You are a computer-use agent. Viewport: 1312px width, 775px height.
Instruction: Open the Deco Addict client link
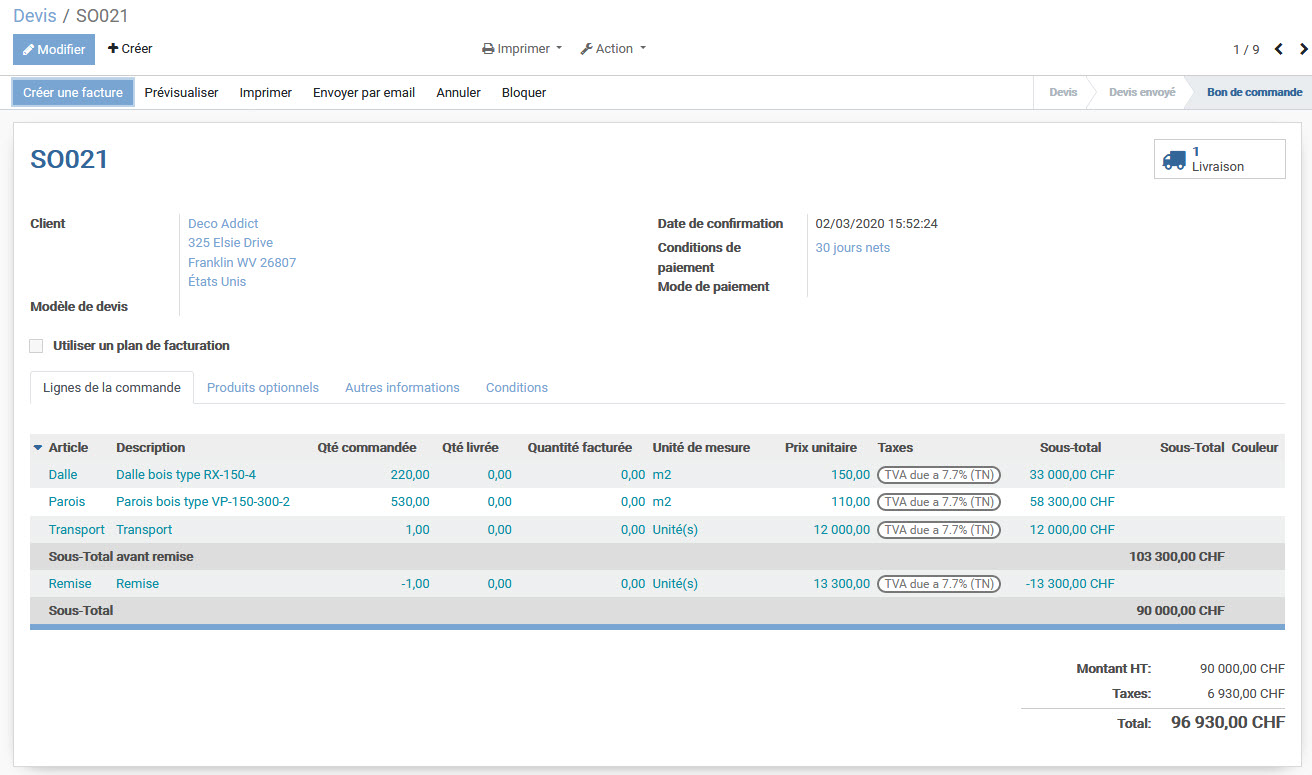[x=223, y=224]
